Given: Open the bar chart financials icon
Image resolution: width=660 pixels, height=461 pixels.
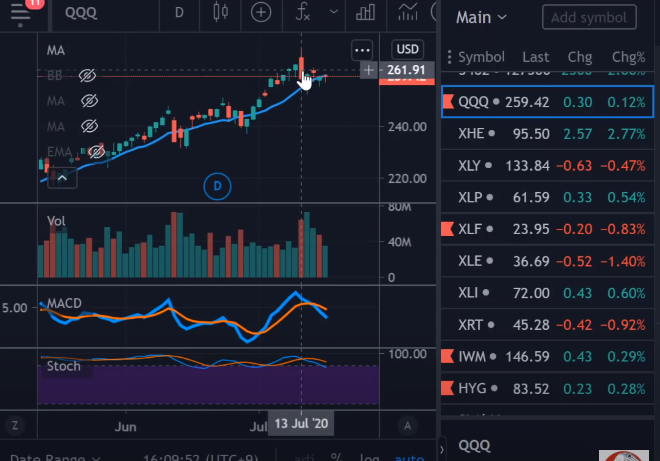Looking at the screenshot, I should (x=365, y=13).
